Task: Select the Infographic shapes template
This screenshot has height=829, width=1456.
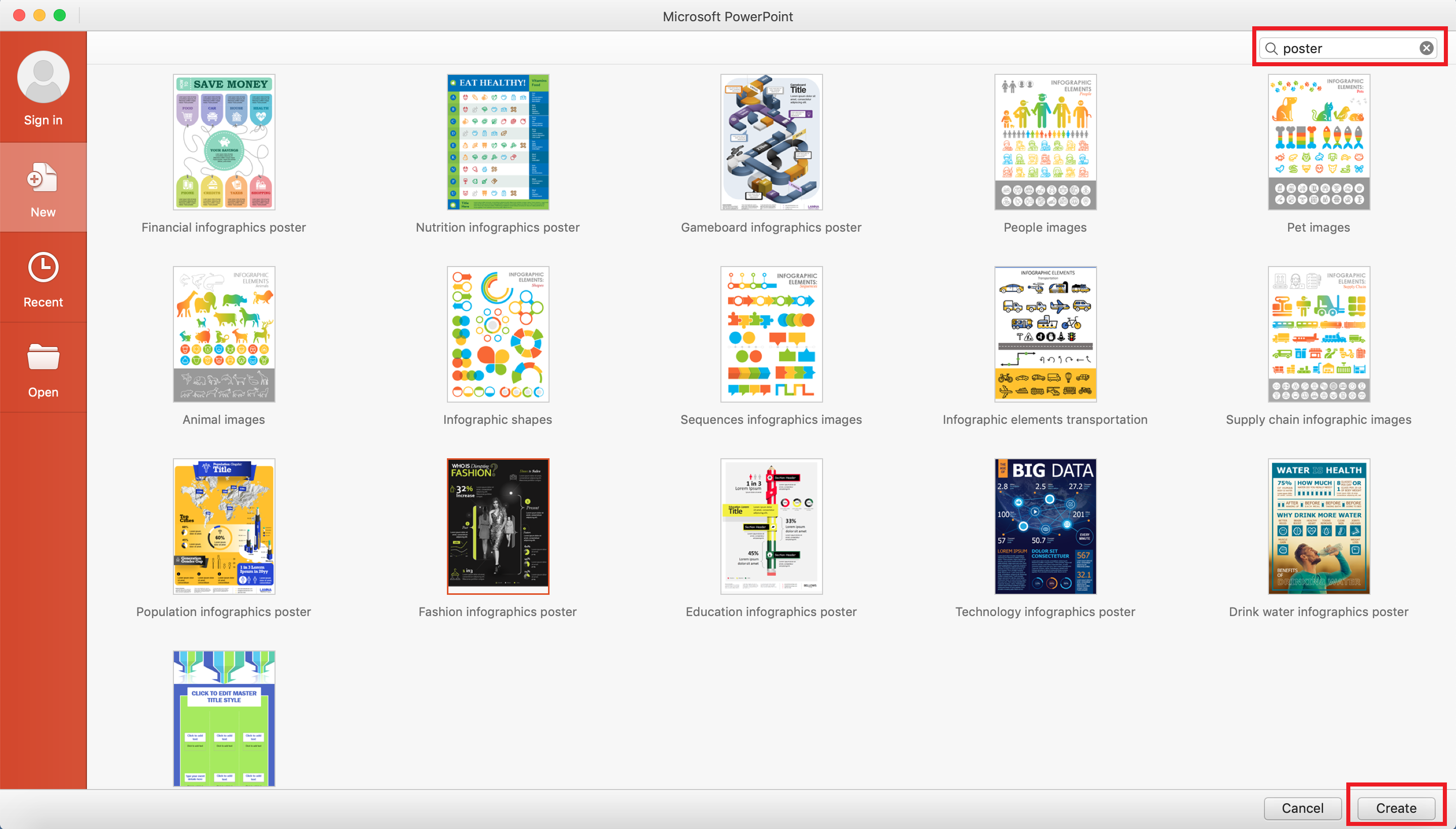Action: point(497,334)
